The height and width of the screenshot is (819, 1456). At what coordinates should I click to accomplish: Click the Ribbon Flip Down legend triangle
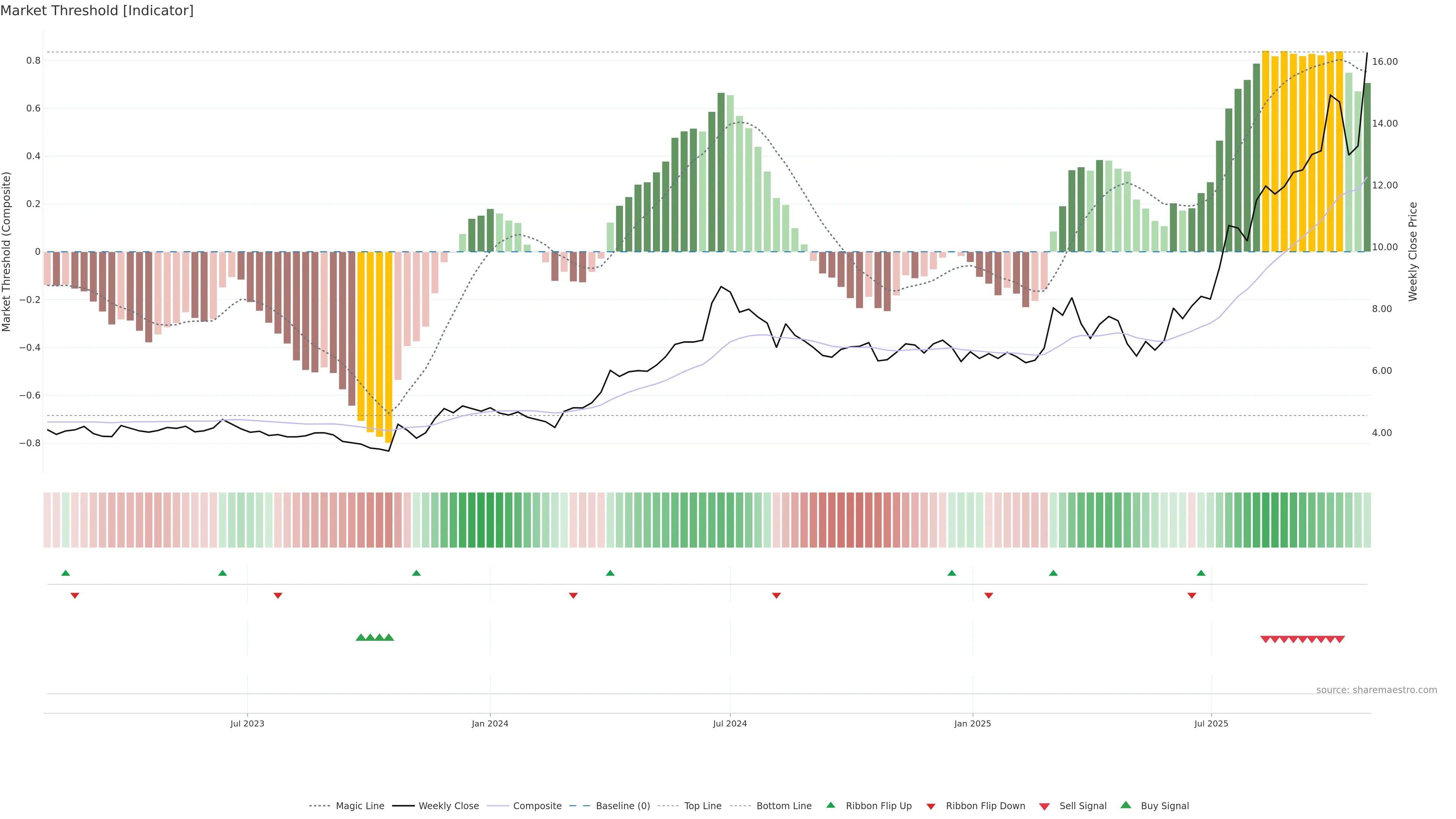pyautogui.click(x=931, y=806)
